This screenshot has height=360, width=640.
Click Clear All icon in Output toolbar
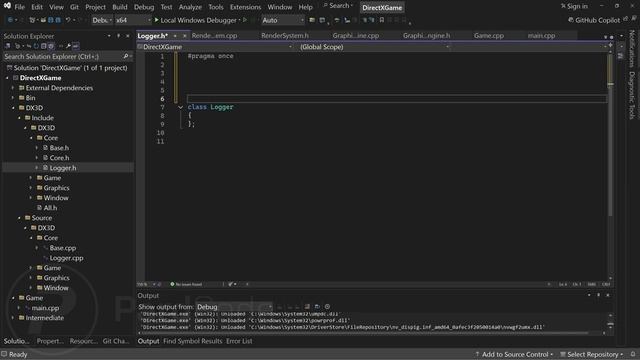(x=307, y=307)
